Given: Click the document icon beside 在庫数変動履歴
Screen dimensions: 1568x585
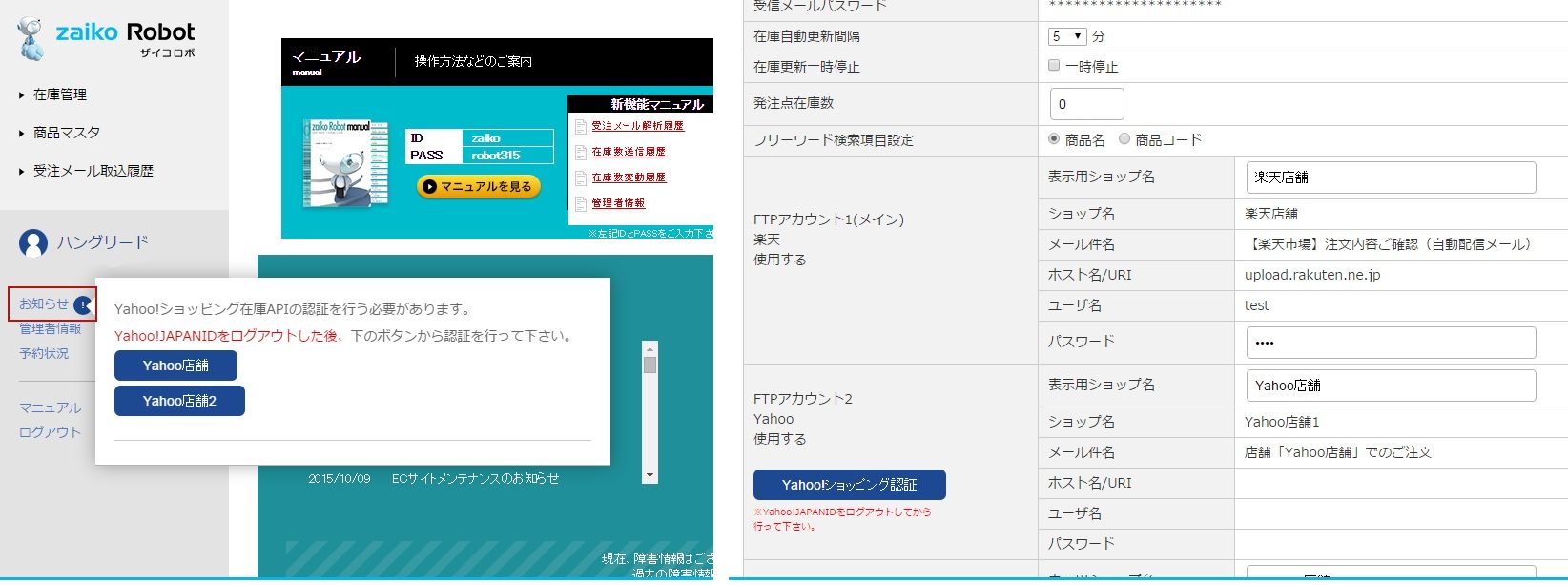Looking at the screenshot, I should tap(581, 178).
